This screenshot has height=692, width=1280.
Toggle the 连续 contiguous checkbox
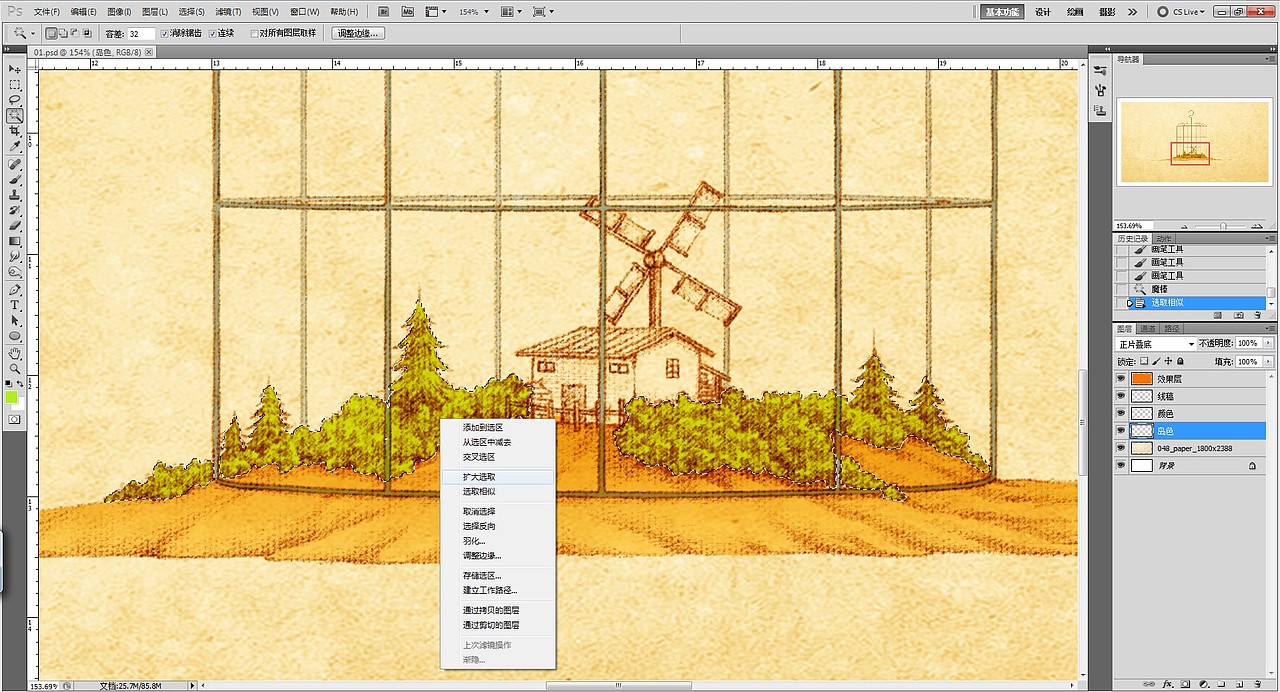coord(212,33)
